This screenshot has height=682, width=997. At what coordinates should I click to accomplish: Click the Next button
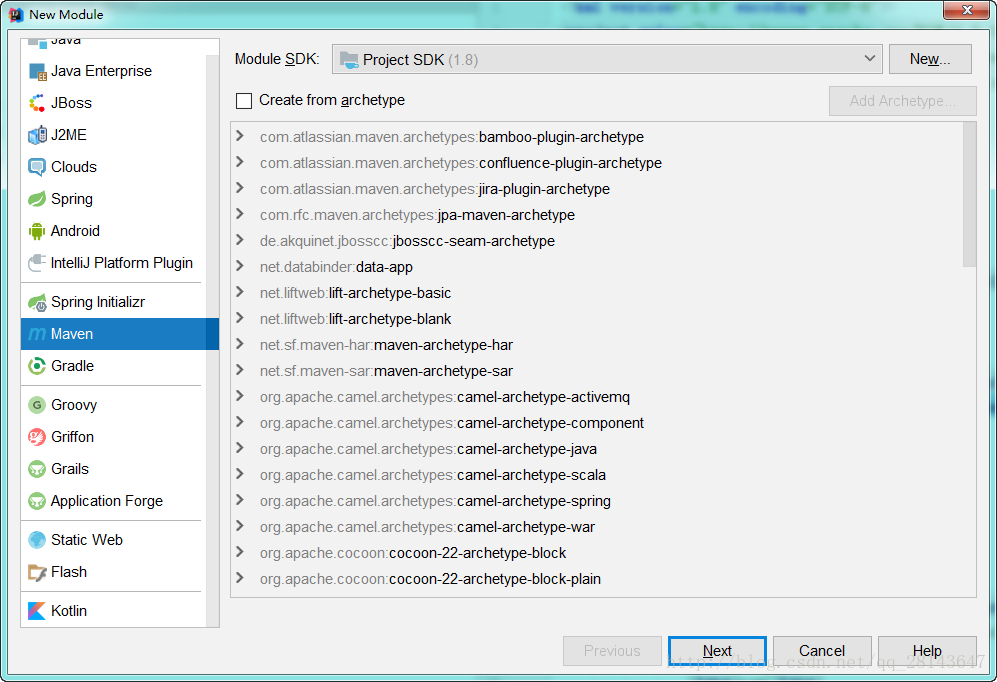click(717, 651)
